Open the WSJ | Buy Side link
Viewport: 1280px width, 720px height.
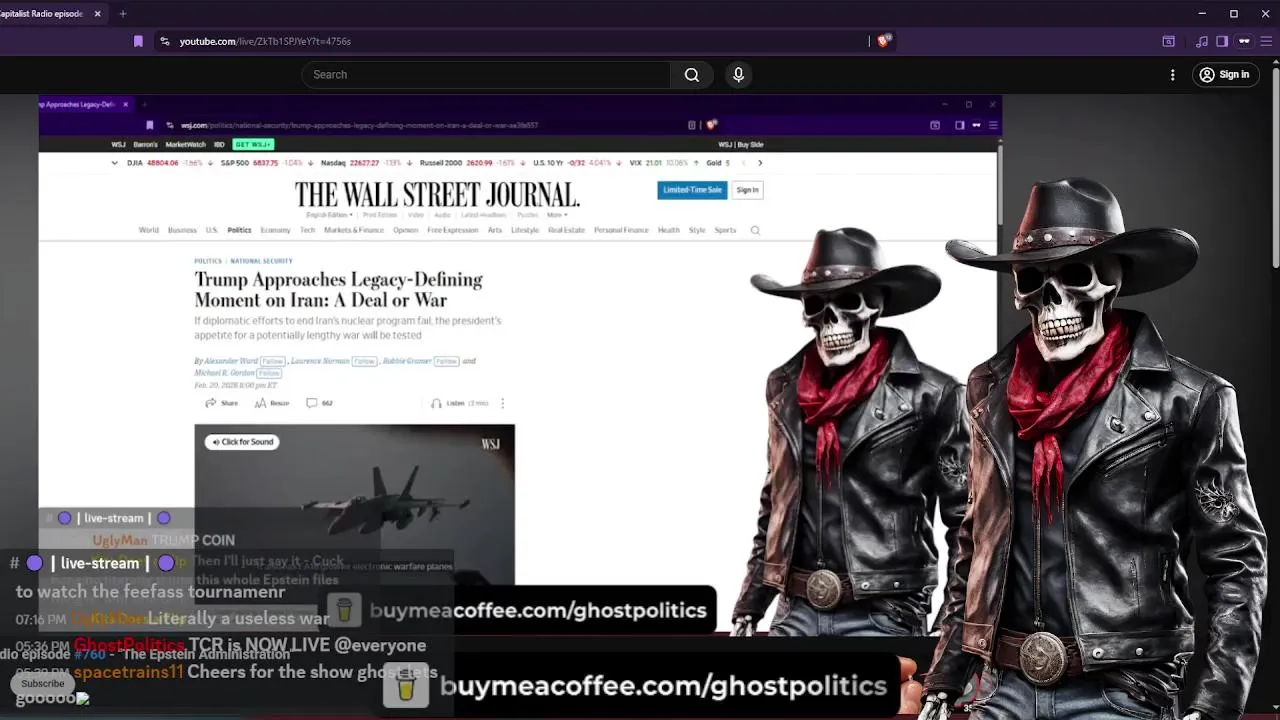pyautogui.click(x=741, y=145)
